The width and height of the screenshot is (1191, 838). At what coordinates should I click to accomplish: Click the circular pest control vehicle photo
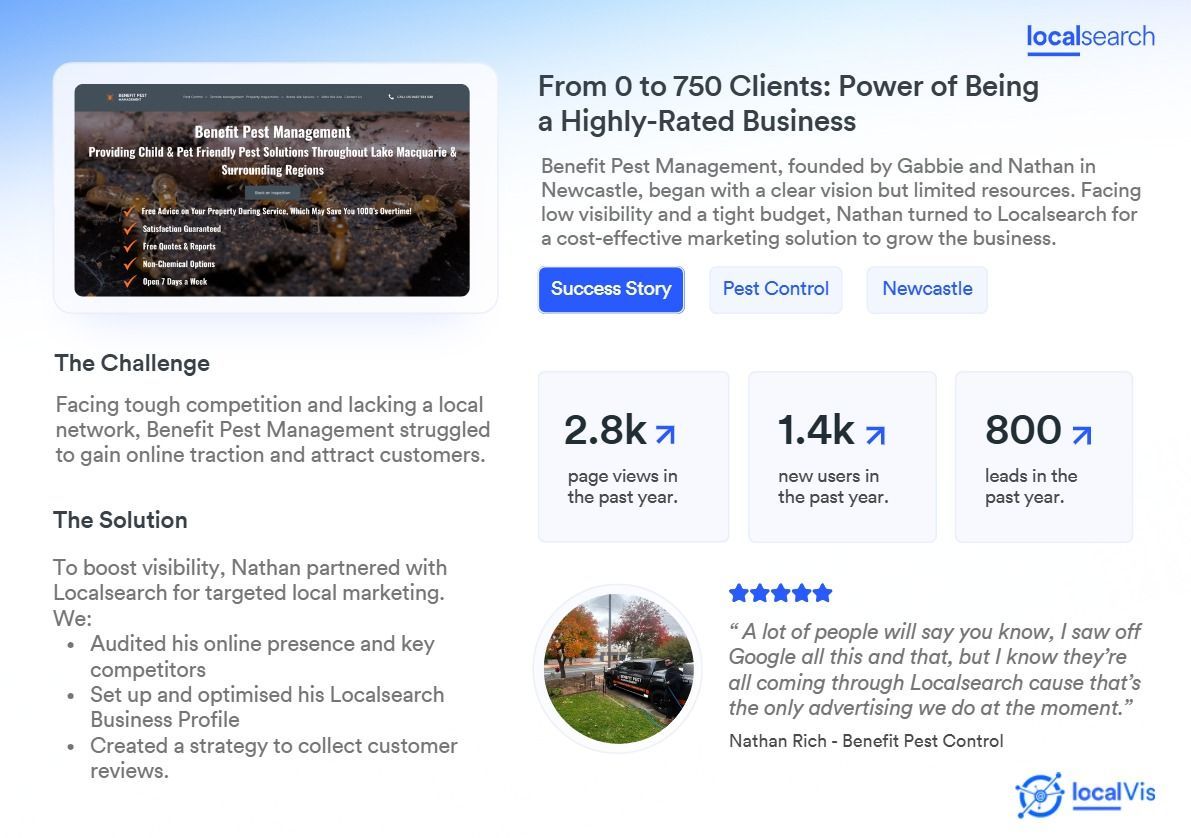click(618, 669)
